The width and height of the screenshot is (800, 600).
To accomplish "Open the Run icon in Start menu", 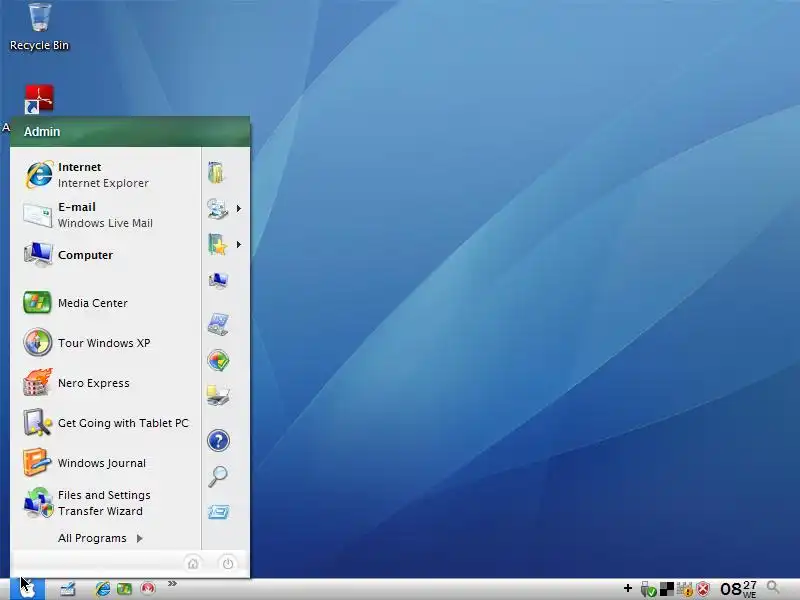I will click(x=218, y=512).
